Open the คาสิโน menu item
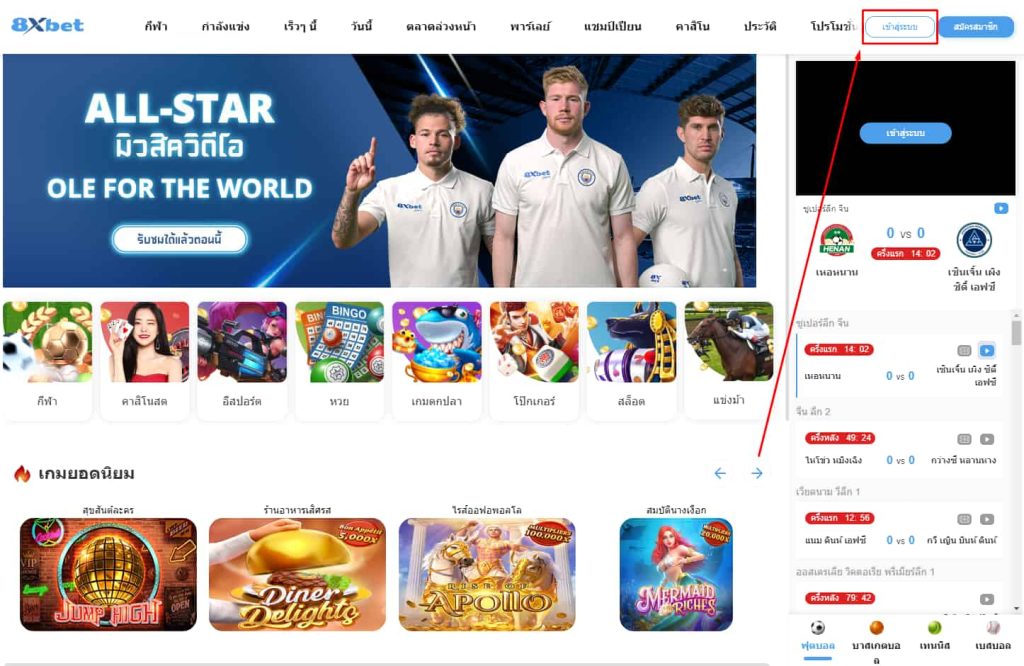The height and width of the screenshot is (666, 1024). click(x=692, y=26)
